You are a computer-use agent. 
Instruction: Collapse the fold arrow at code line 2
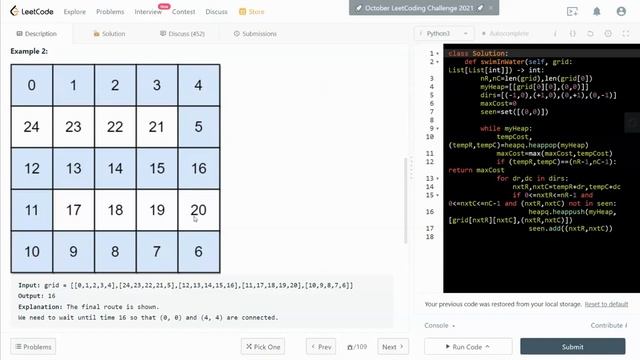[x=438, y=62]
